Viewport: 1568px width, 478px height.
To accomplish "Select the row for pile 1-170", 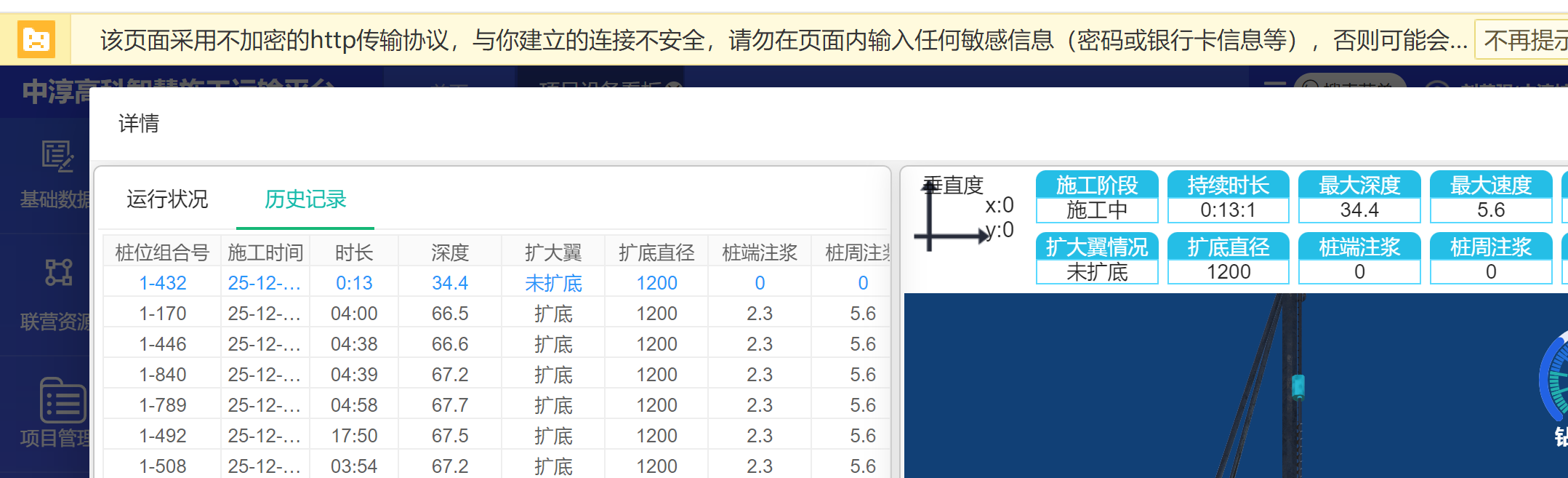I will tap(163, 314).
